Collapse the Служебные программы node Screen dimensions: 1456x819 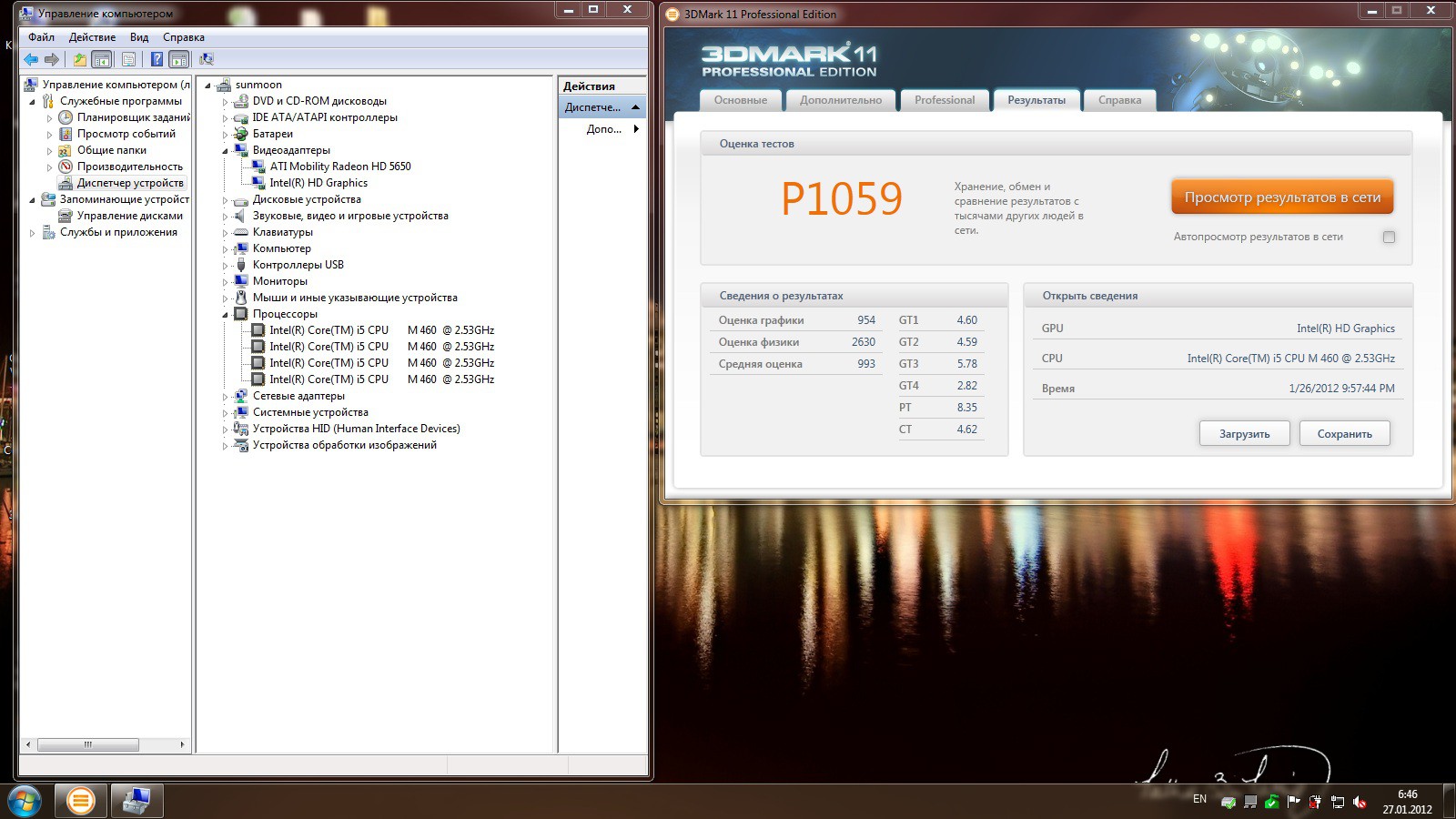pyautogui.click(x=32, y=102)
